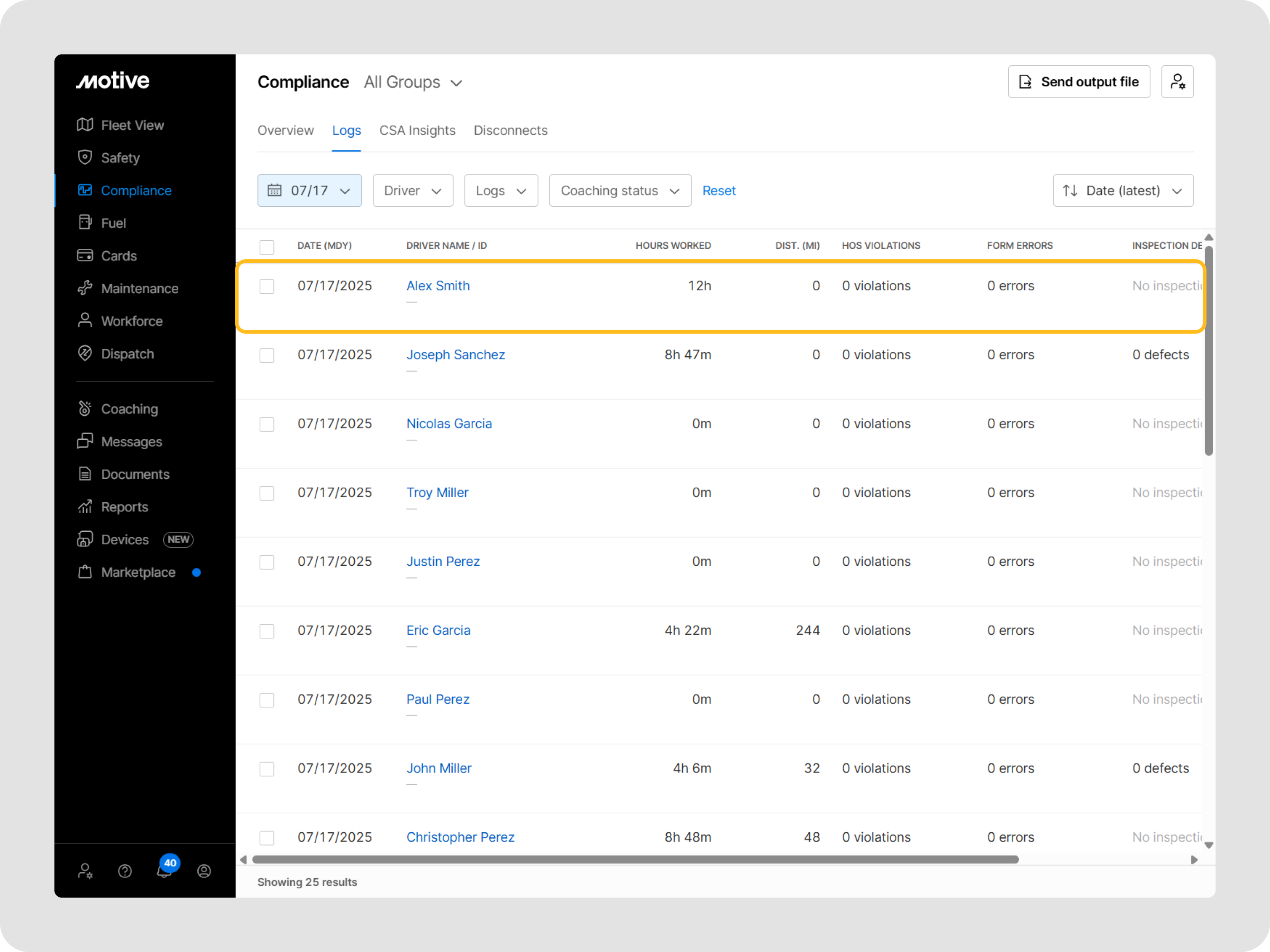
Task: Click the Send output file button
Action: [x=1078, y=82]
